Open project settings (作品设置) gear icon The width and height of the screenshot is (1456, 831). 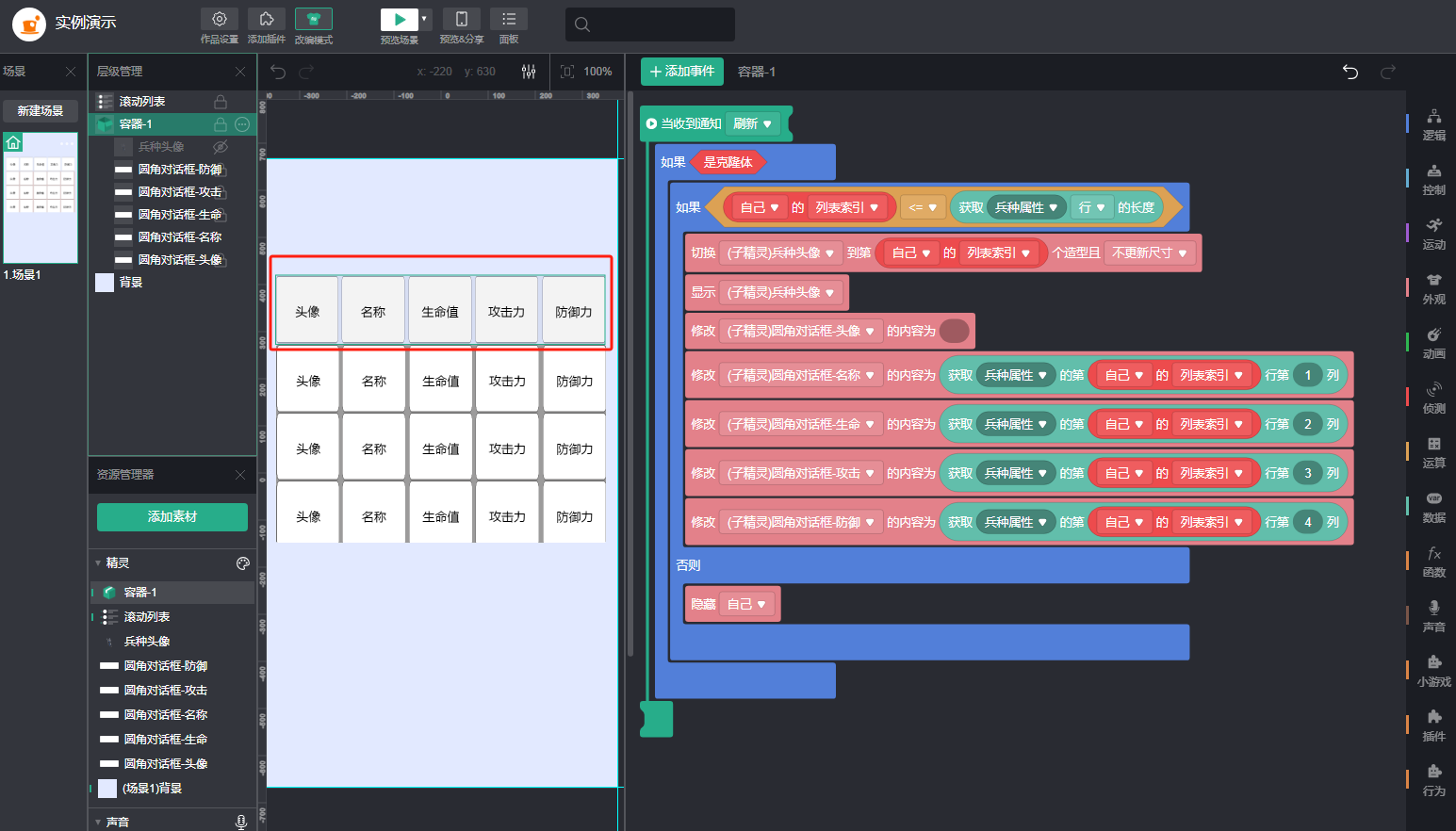[219, 19]
